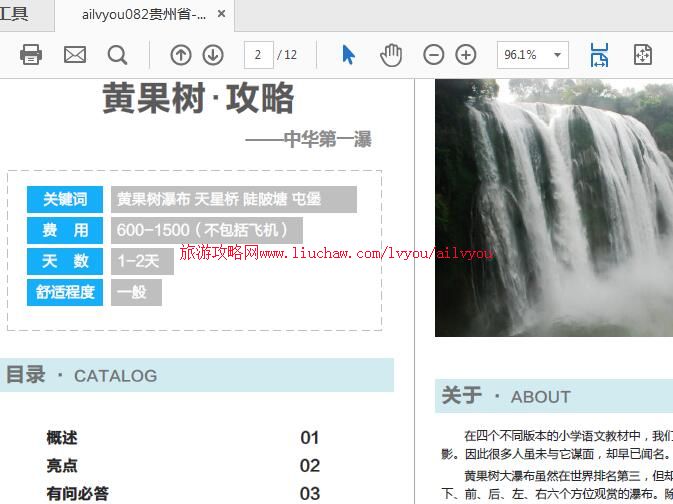Open the 工具 tab
The height and width of the screenshot is (504, 673).
(15, 15)
